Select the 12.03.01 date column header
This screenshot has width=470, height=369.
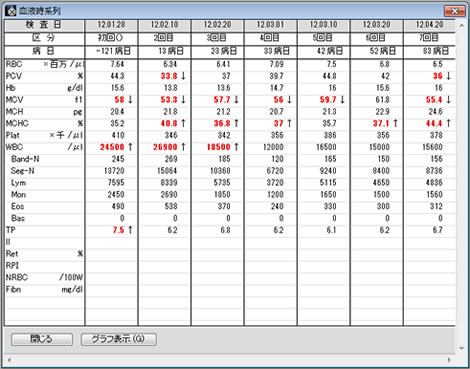click(x=270, y=25)
